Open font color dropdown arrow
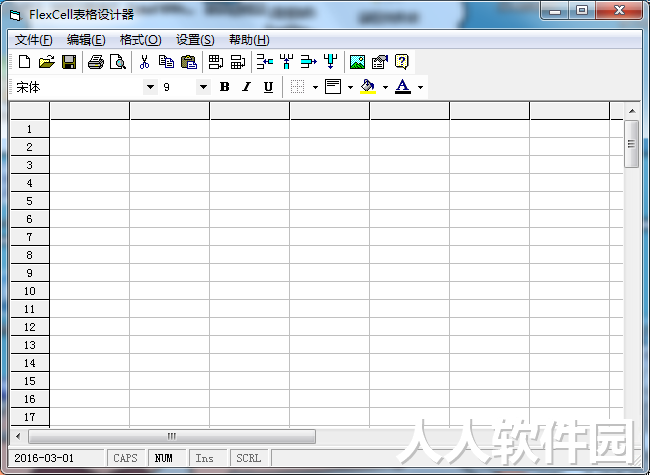The image size is (650, 475). point(420,87)
